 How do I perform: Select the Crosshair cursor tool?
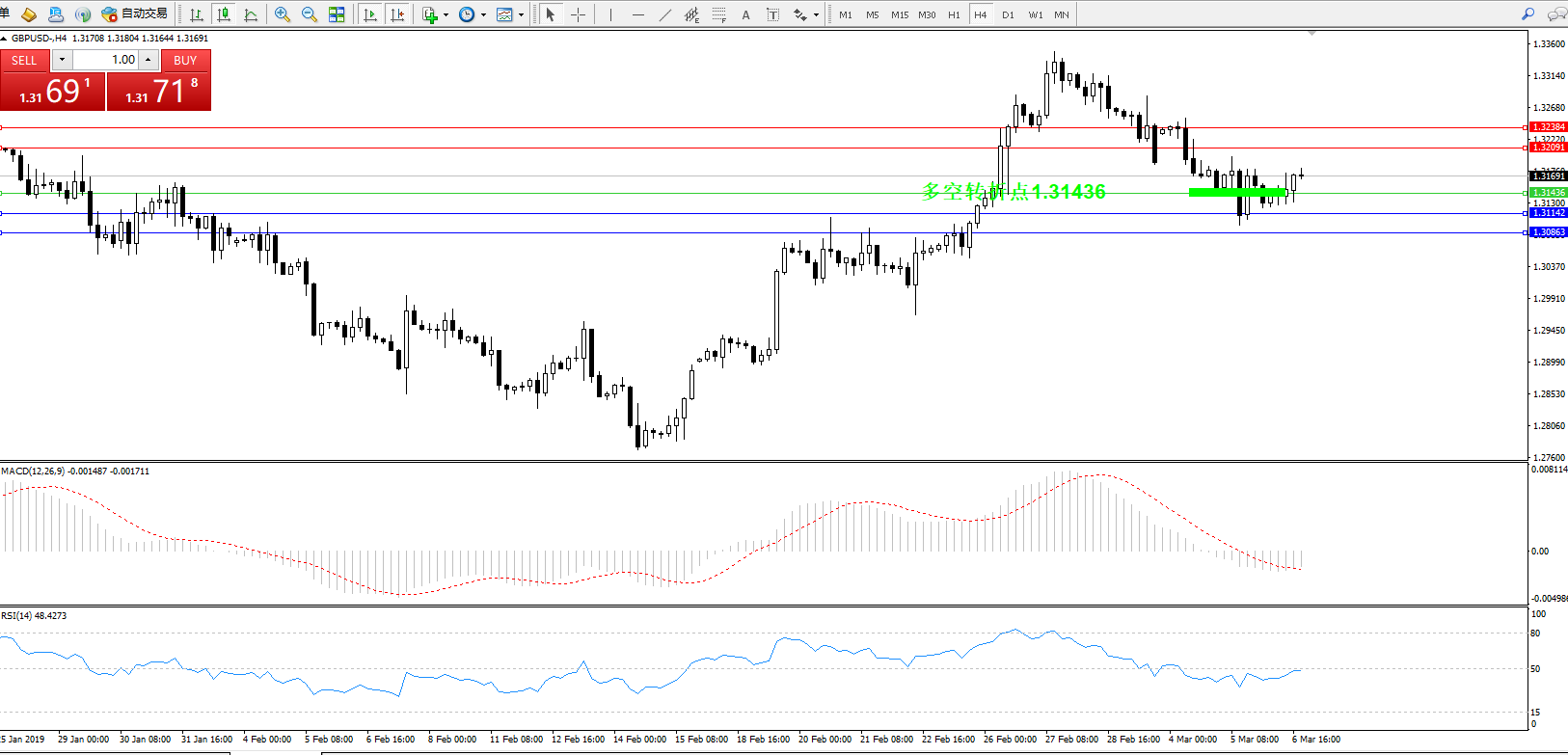click(579, 14)
